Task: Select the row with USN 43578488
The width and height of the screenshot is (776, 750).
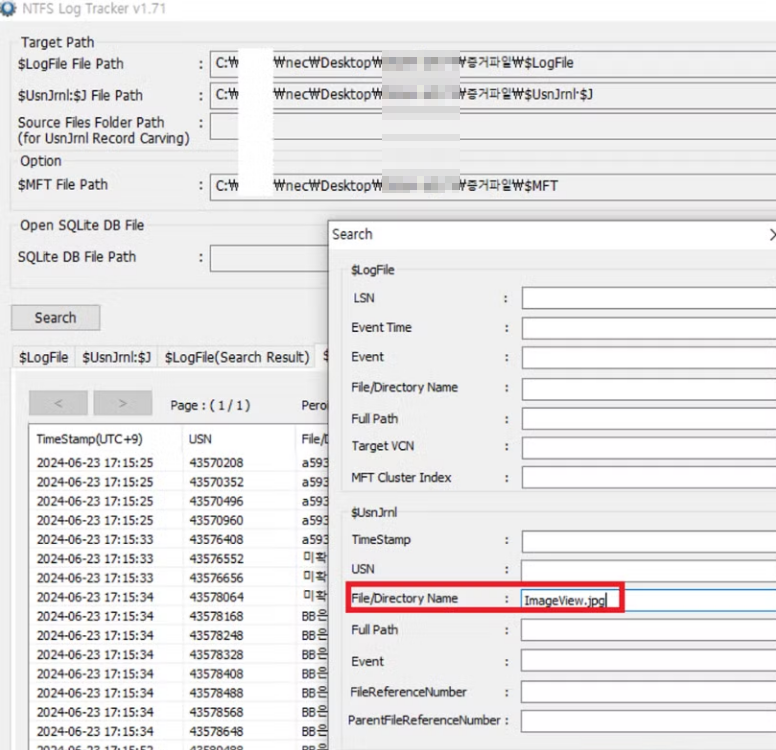Action: point(179,693)
